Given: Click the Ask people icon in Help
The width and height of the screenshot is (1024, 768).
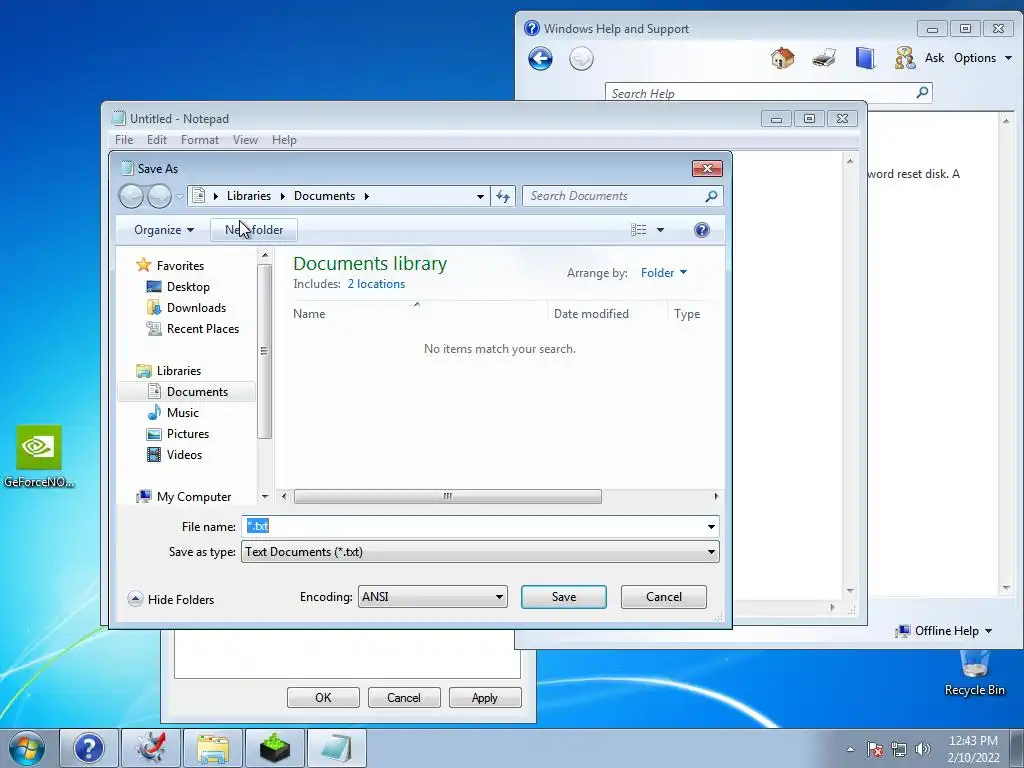Looking at the screenshot, I should tap(904, 58).
